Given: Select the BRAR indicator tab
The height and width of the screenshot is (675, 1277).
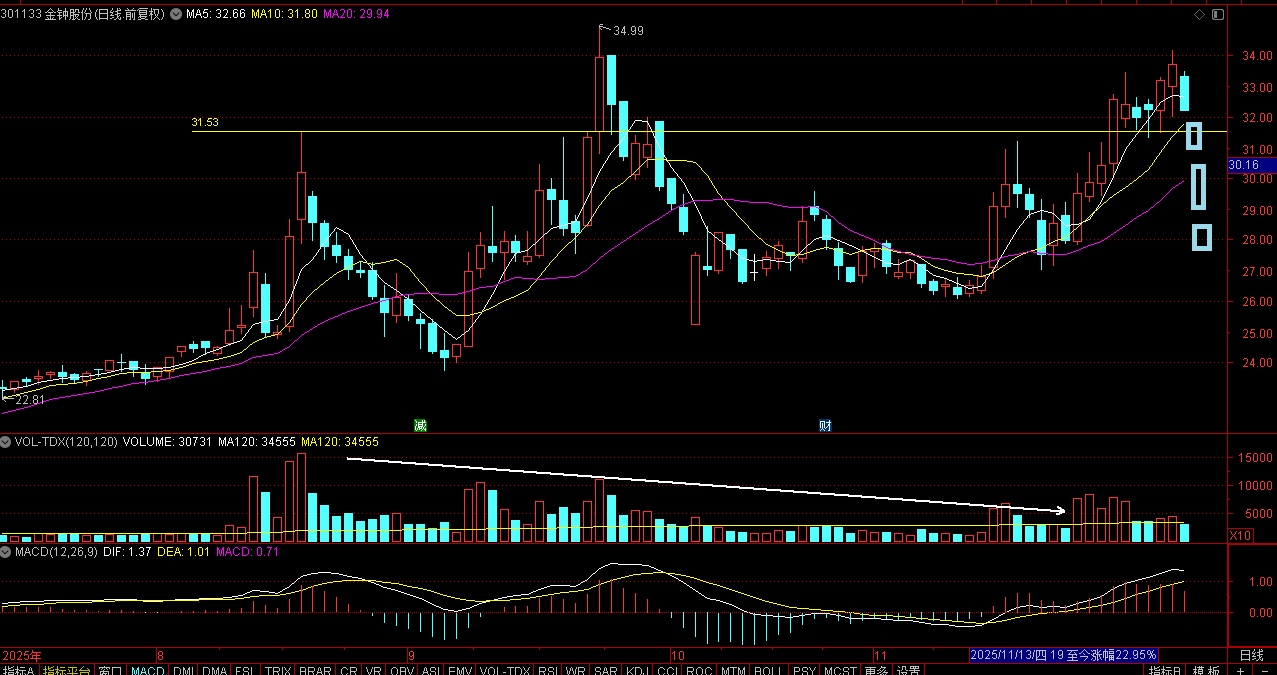Looking at the screenshot, I should pos(315,671).
